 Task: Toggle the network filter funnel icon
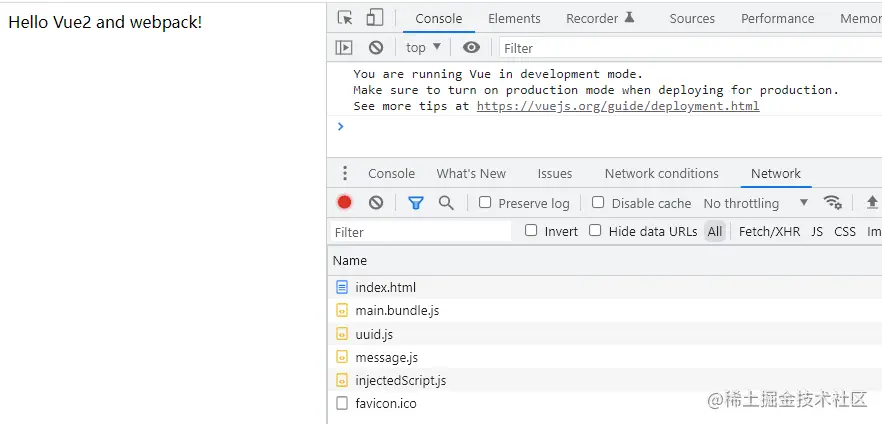pos(416,203)
